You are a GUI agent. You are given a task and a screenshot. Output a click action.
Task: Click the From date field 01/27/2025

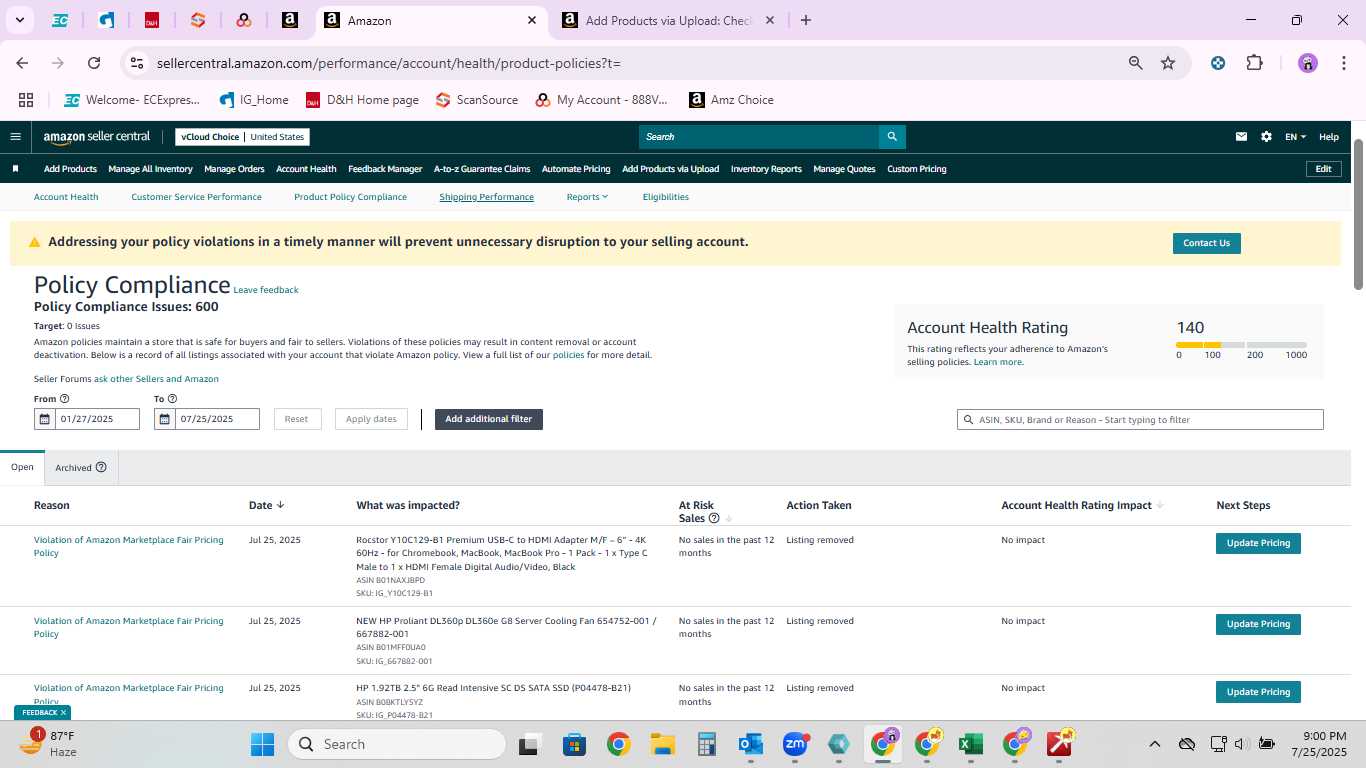tap(97, 419)
